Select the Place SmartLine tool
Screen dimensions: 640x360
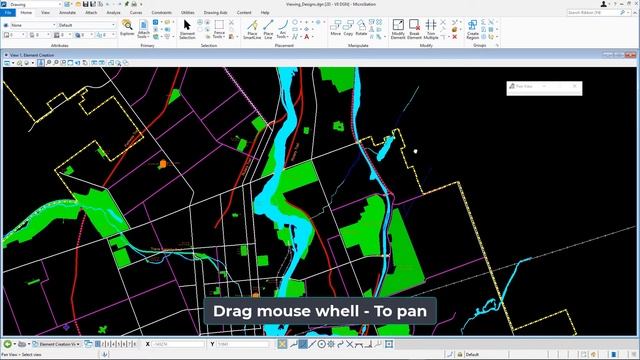(252, 29)
